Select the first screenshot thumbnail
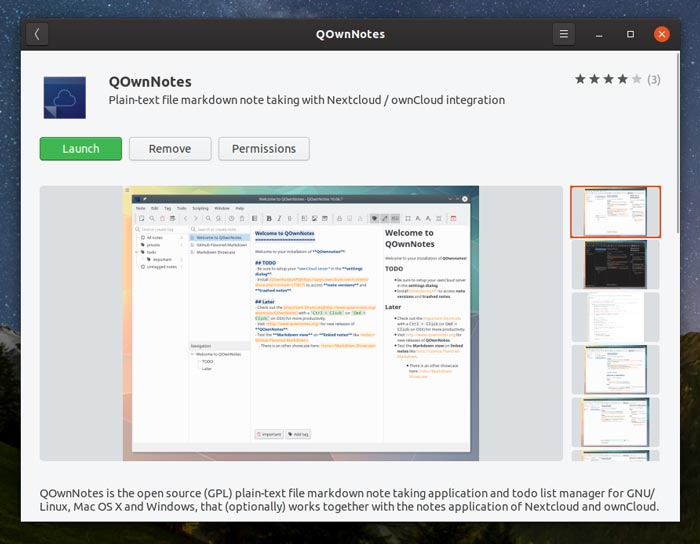The height and width of the screenshot is (544, 700). pos(615,212)
